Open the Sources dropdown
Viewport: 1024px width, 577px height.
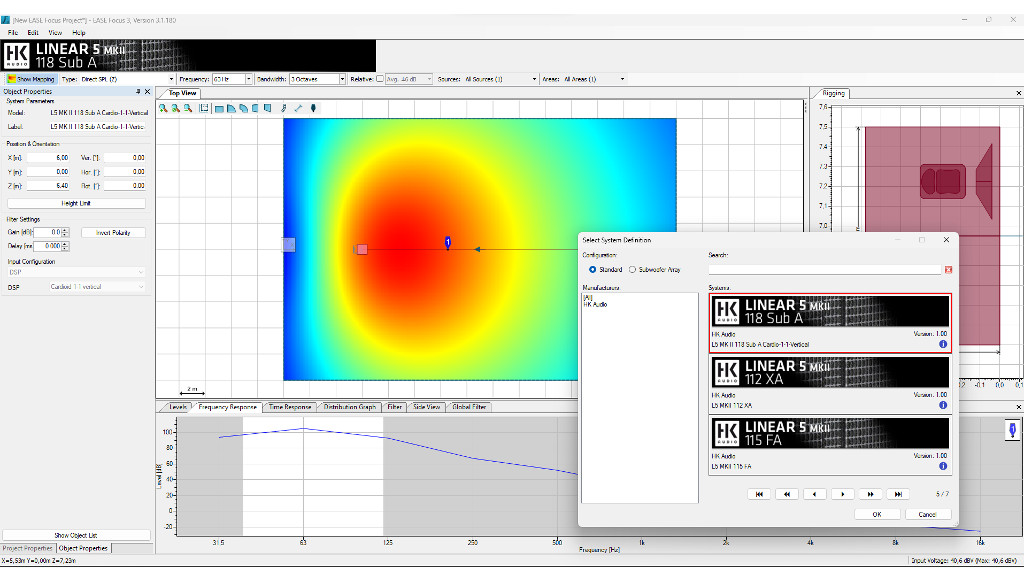(534, 79)
